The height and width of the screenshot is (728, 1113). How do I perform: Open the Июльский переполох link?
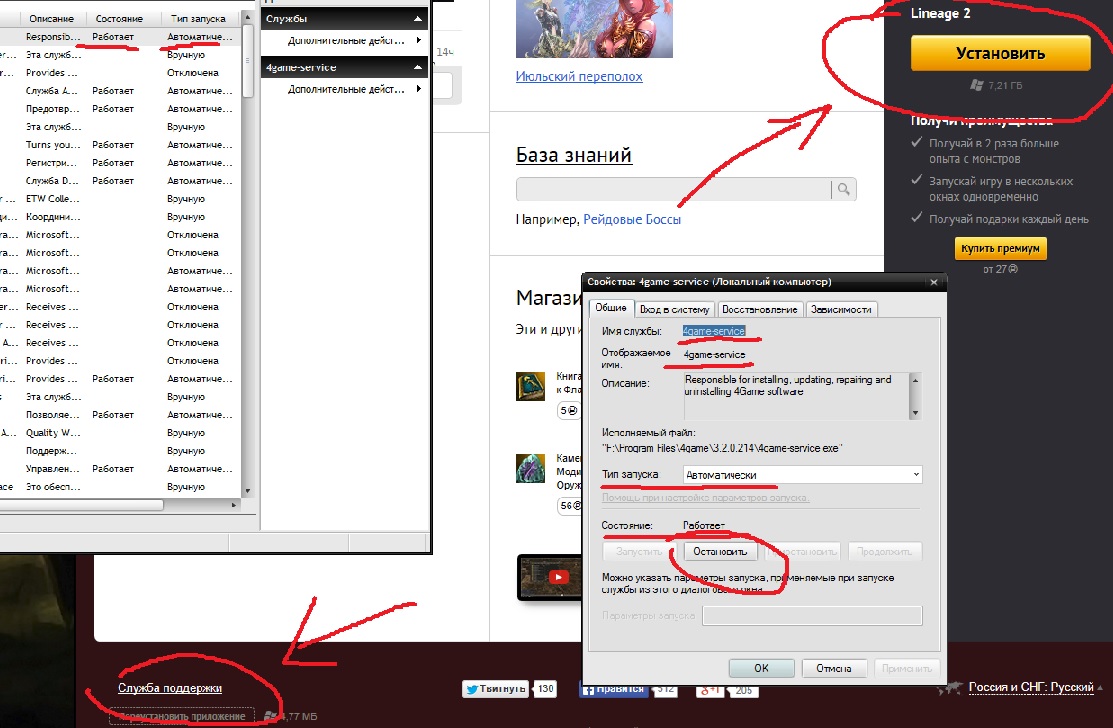[x=579, y=76]
